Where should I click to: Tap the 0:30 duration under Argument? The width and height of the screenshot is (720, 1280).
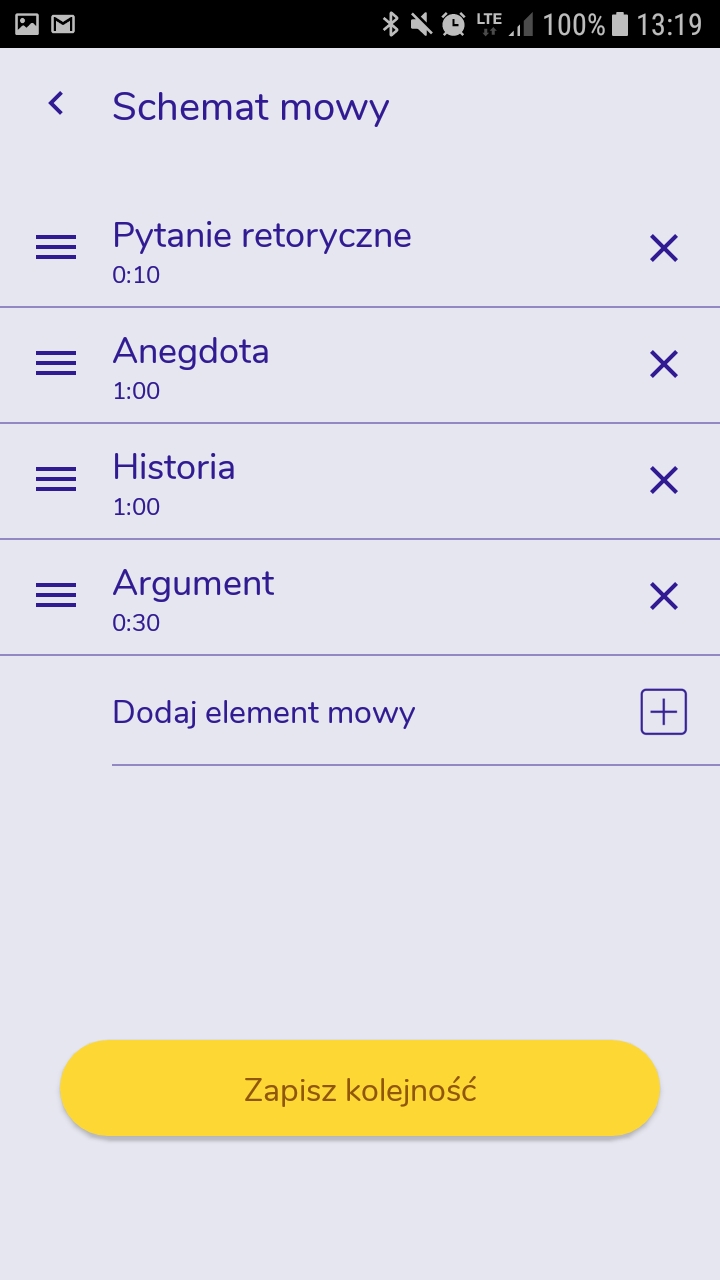(136, 623)
